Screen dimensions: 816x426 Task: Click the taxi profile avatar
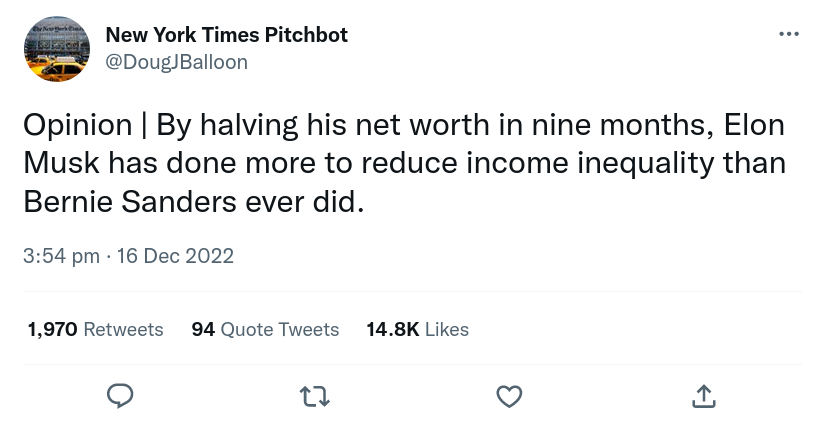pos(57,49)
